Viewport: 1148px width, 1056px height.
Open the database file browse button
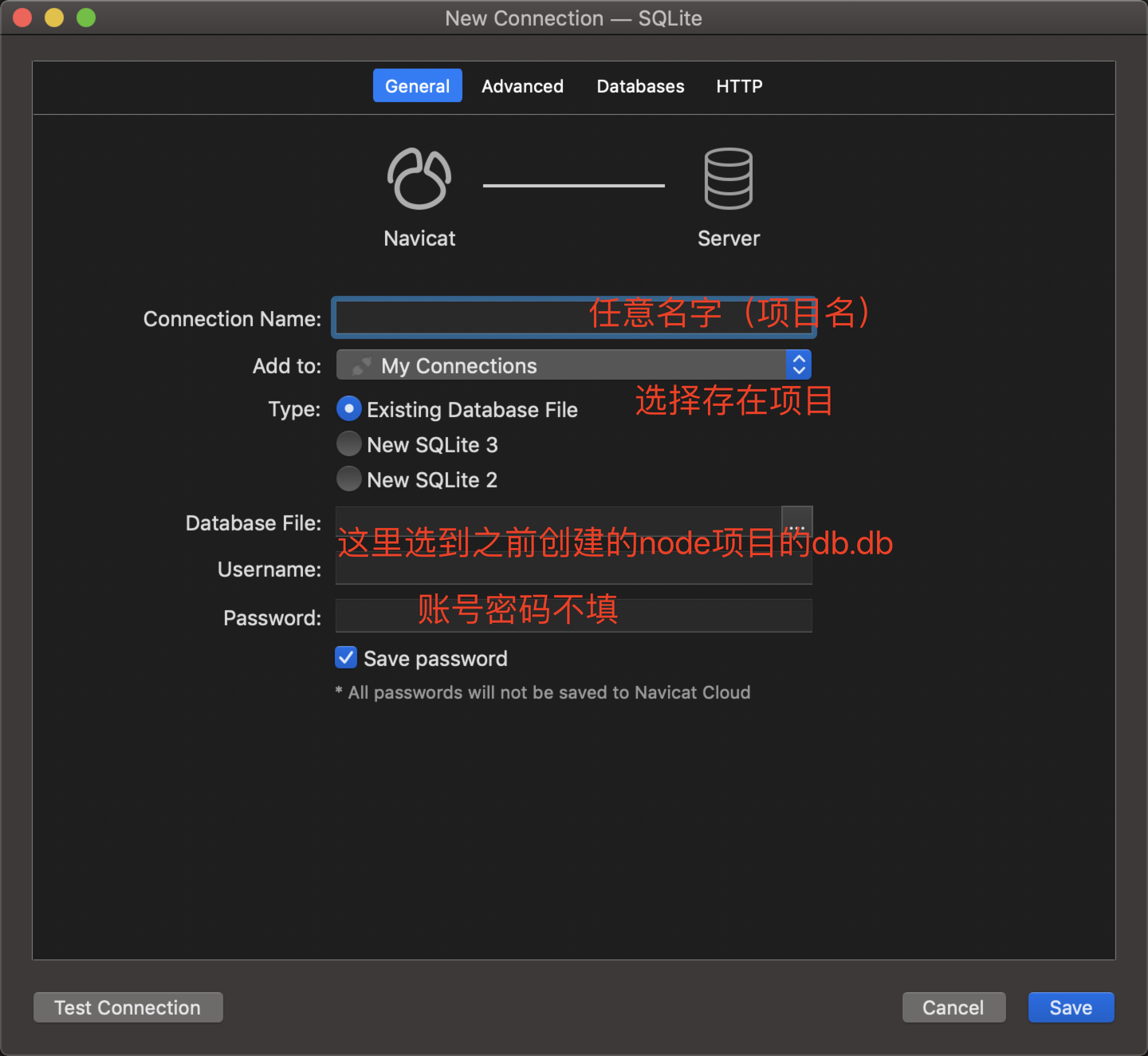(797, 521)
